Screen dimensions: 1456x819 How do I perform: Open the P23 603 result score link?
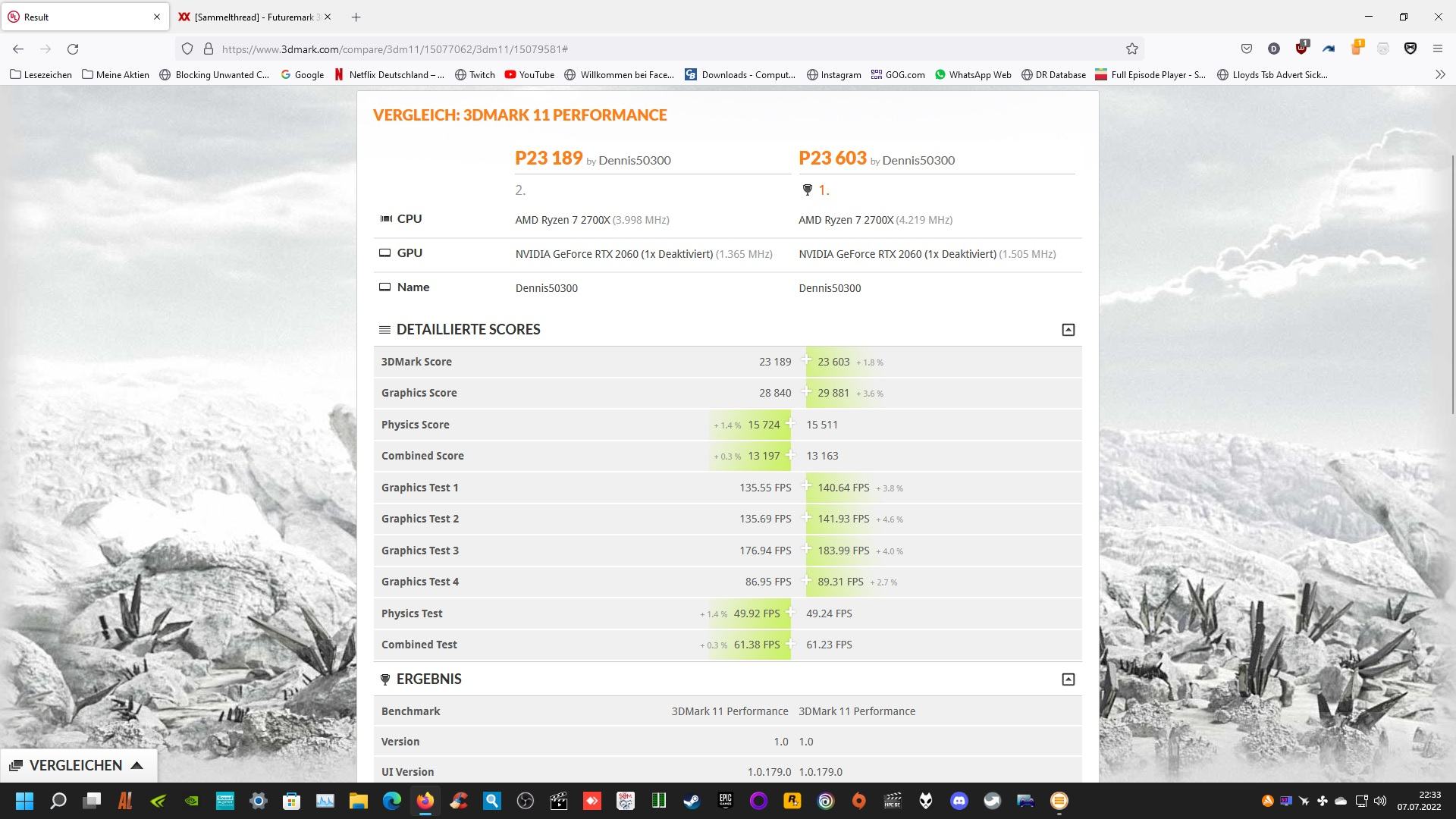[x=832, y=158]
